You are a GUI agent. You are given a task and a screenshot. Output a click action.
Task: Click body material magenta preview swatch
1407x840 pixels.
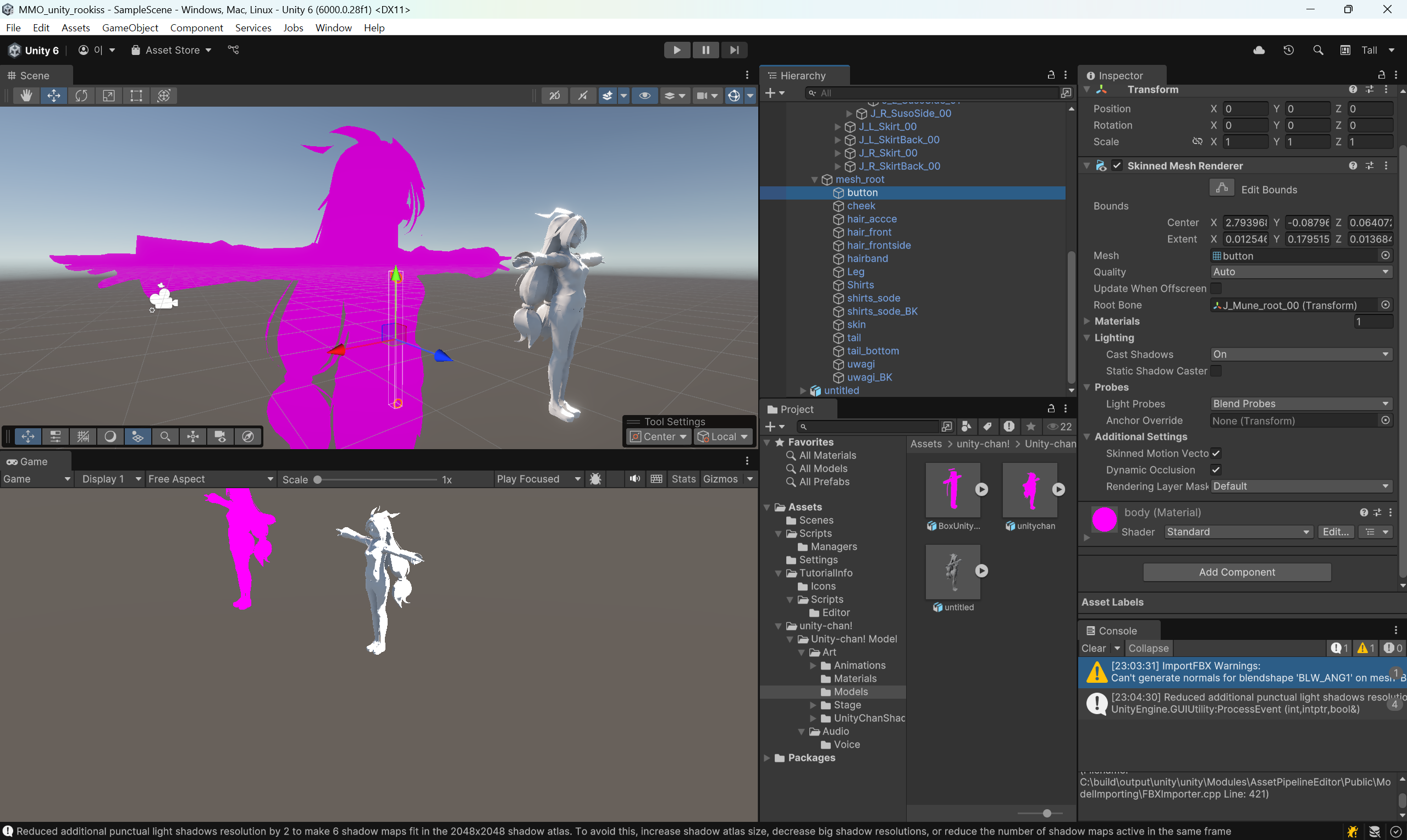[x=1103, y=519]
